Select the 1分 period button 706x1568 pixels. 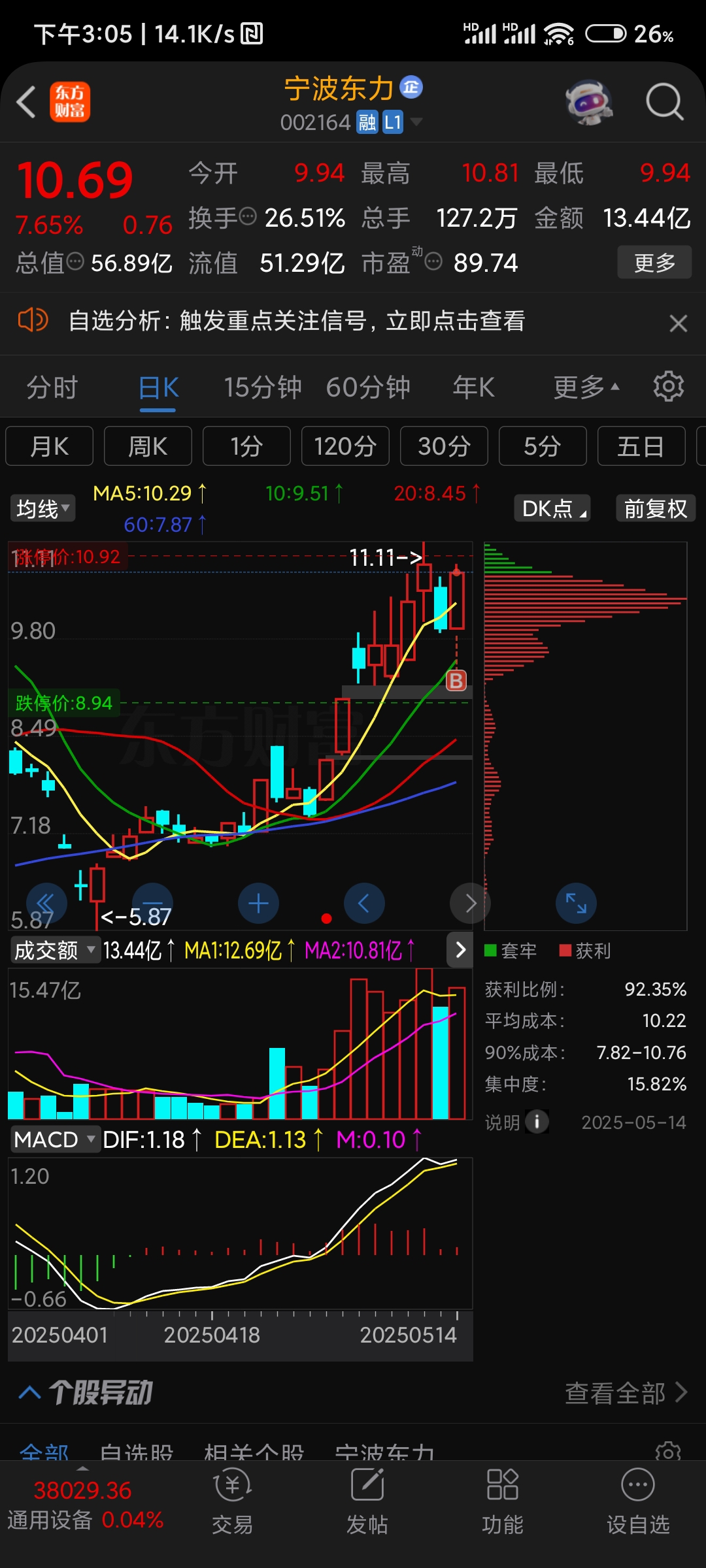[x=246, y=446]
